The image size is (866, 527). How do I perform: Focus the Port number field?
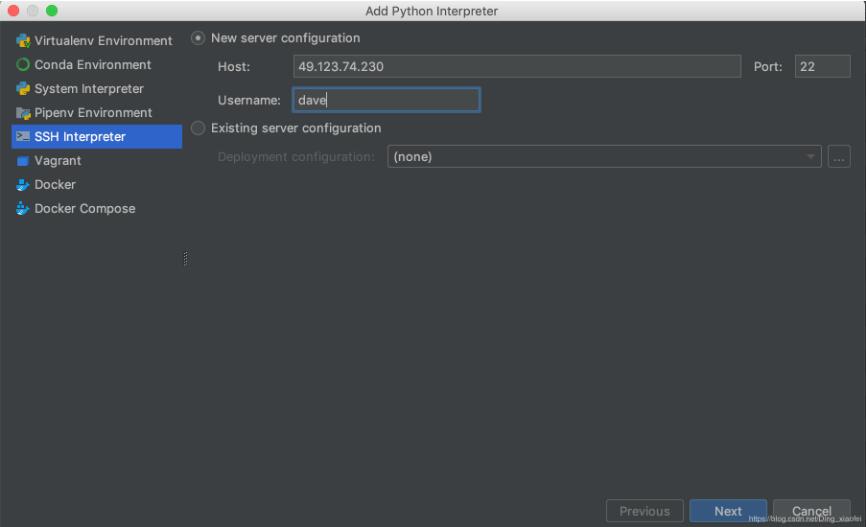(x=822, y=67)
